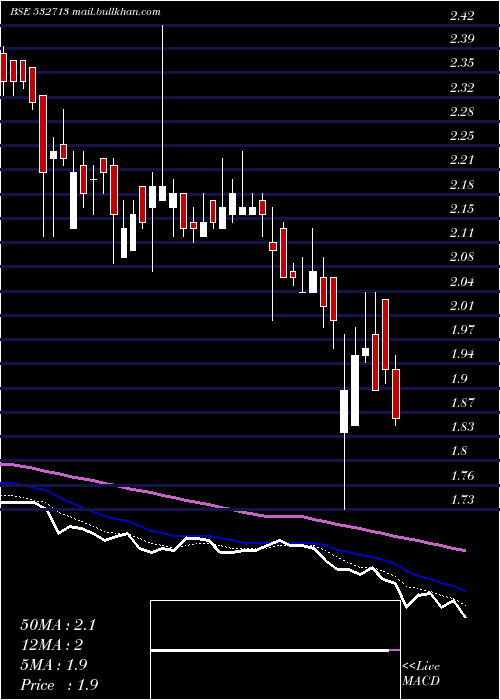Click the 1.73 price axis label
Screen dimensions: 500x700
(x=462, y=500)
